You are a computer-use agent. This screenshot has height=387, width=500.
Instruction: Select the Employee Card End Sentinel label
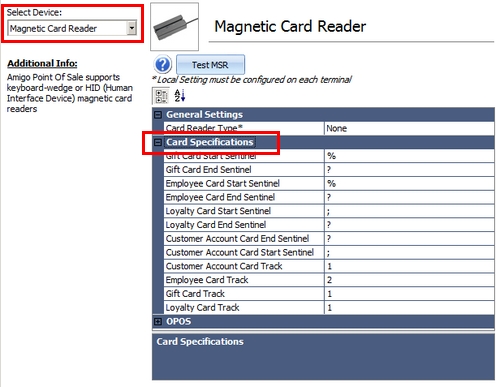[220, 197]
